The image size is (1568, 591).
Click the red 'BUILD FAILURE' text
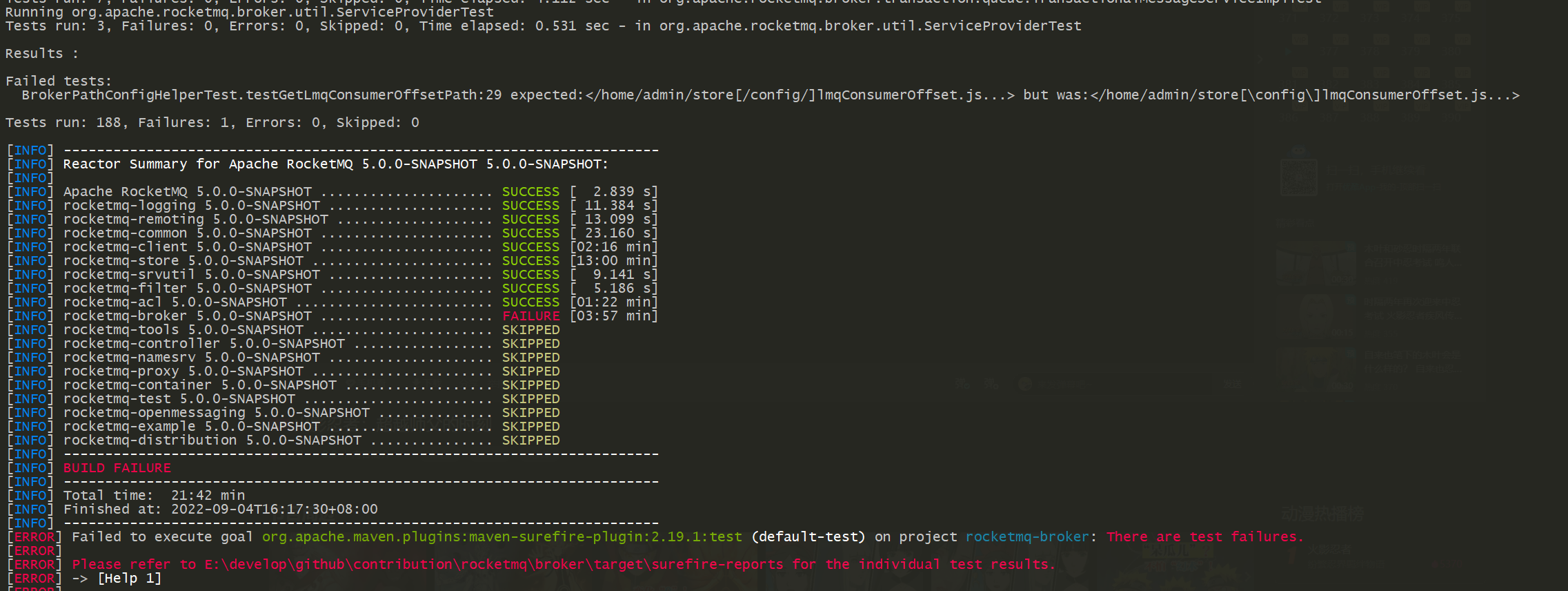click(117, 468)
